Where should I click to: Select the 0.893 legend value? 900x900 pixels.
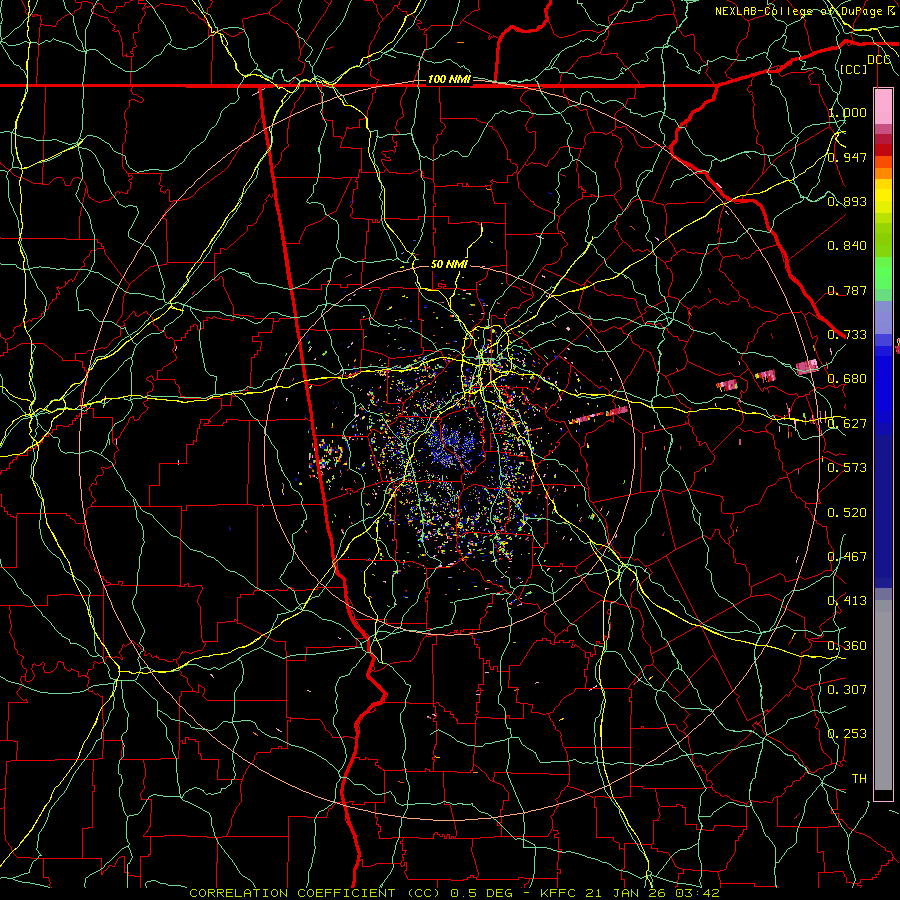tap(847, 201)
